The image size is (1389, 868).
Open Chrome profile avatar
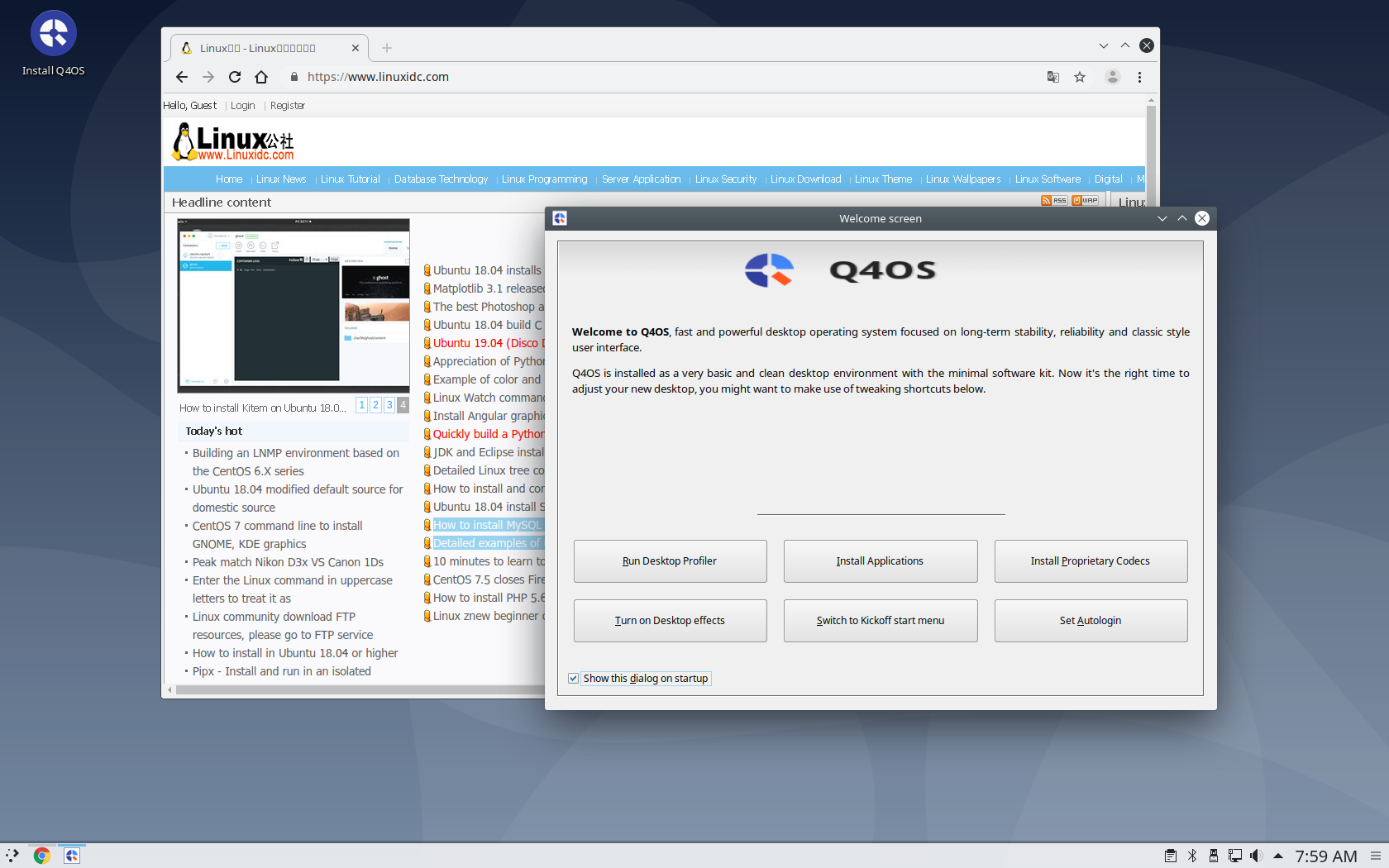[x=1113, y=77]
